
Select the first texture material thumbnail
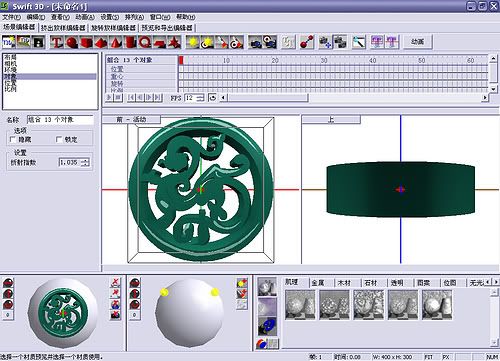(x=300, y=305)
